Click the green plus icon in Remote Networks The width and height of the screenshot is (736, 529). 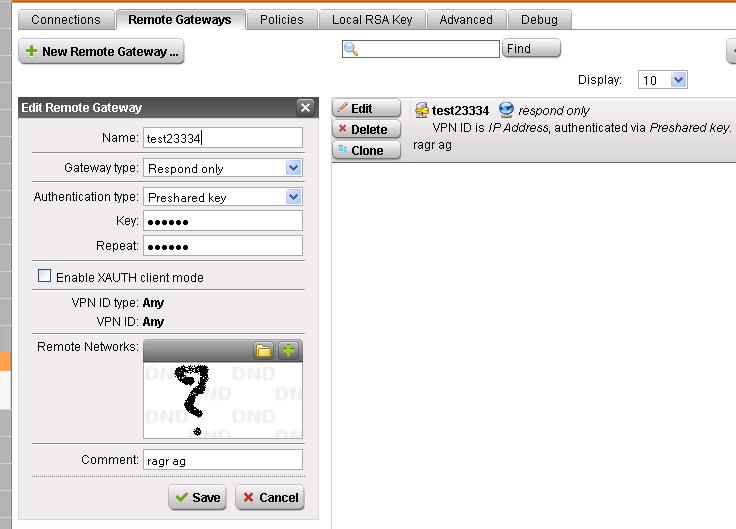[x=288, y=351]
